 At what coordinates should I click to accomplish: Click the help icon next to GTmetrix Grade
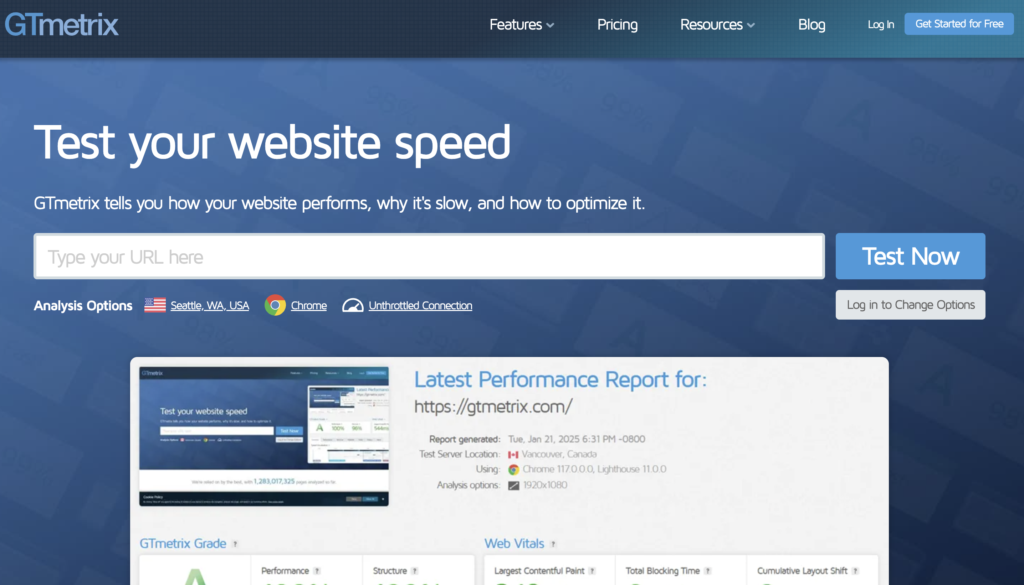(235, 544)
